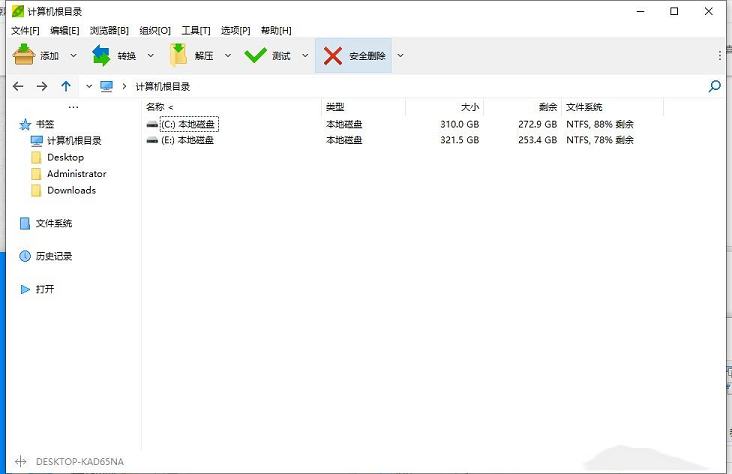Click the status bar style toggle icon
This screenshot has width=732, height=474.
click(21, 462)
